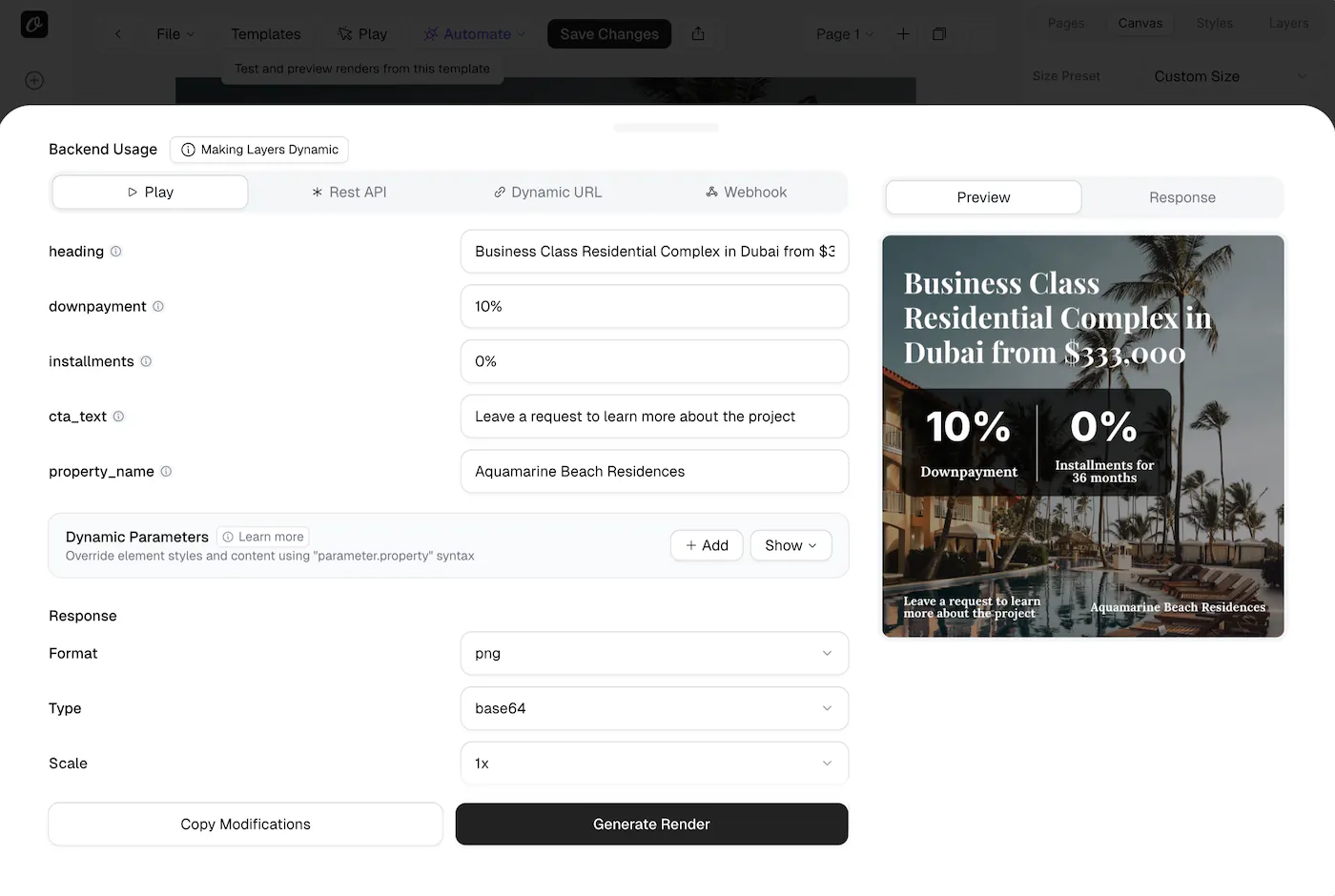Click the cta_text input field
The image size is (1335, 896).
pos(654,417)
